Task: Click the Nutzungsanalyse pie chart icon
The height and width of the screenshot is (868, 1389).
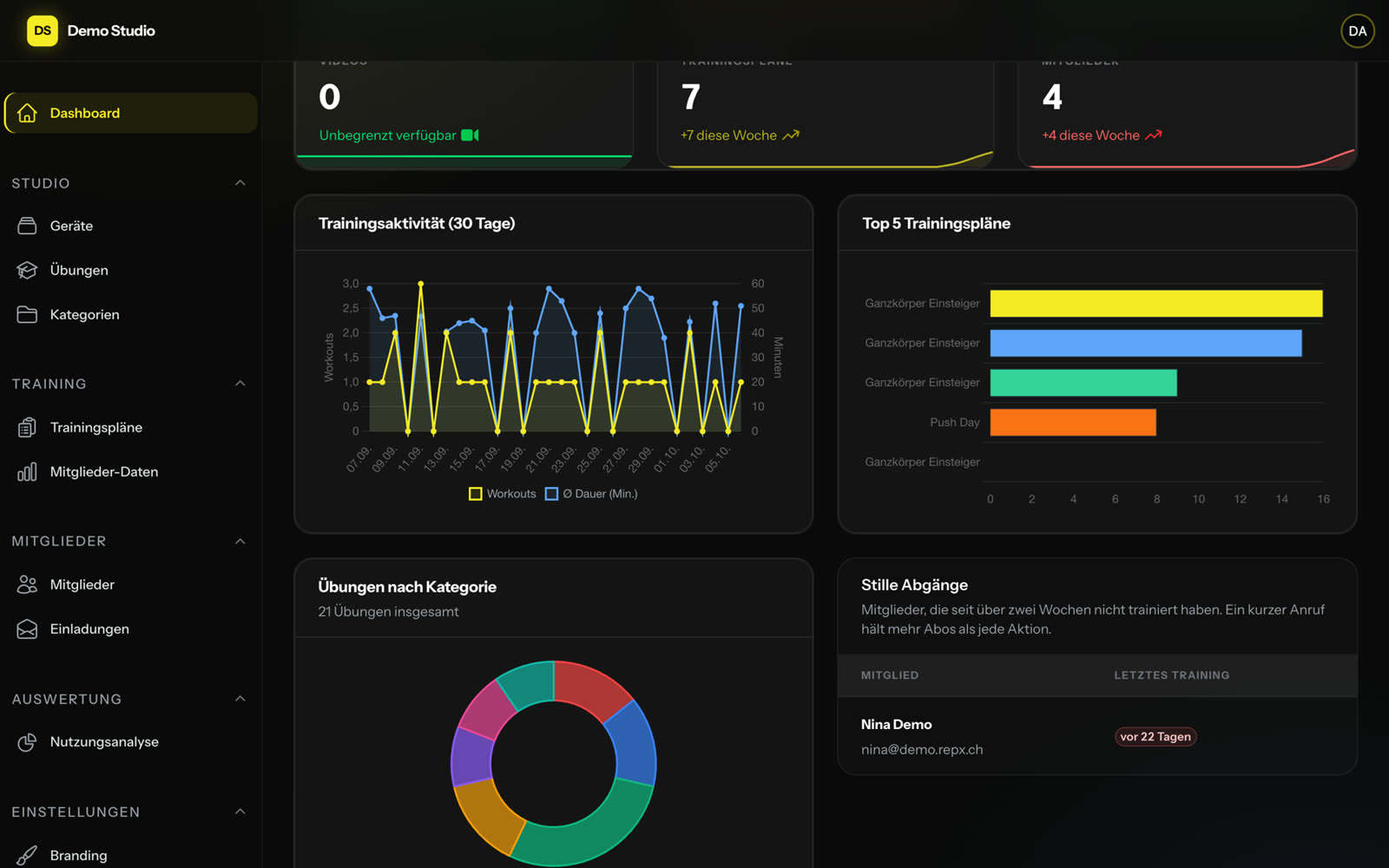Action: tap(27, 742)
